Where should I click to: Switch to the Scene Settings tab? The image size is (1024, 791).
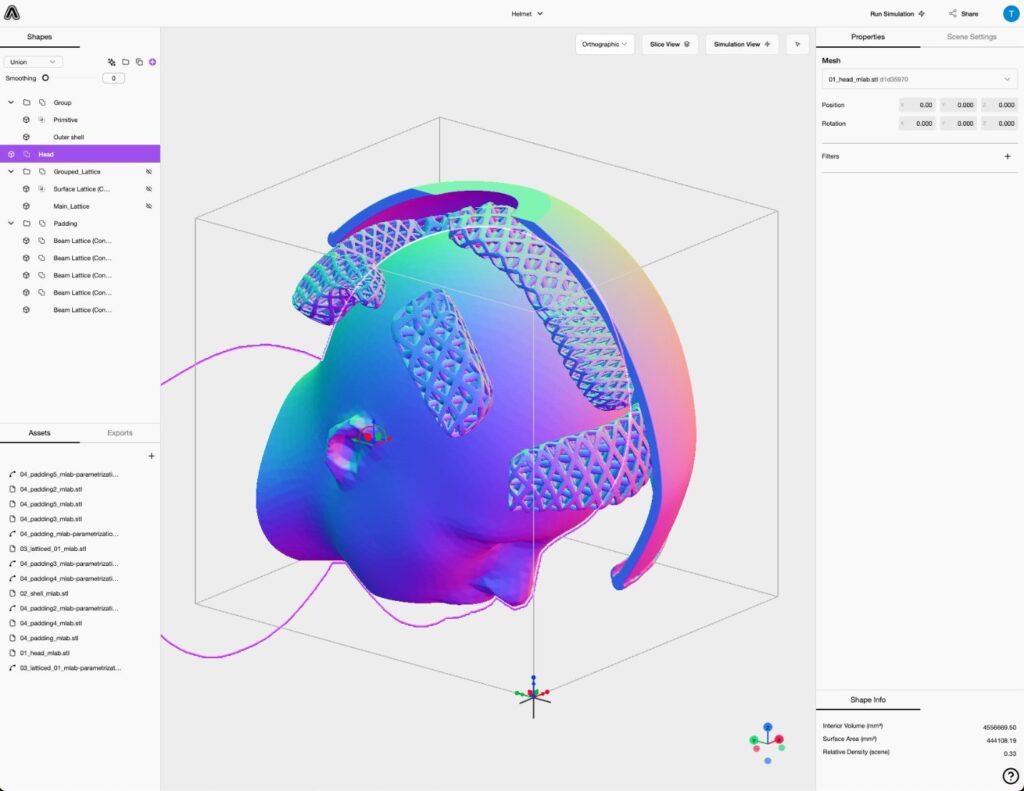pyautogui.click(x=970, y=36)
